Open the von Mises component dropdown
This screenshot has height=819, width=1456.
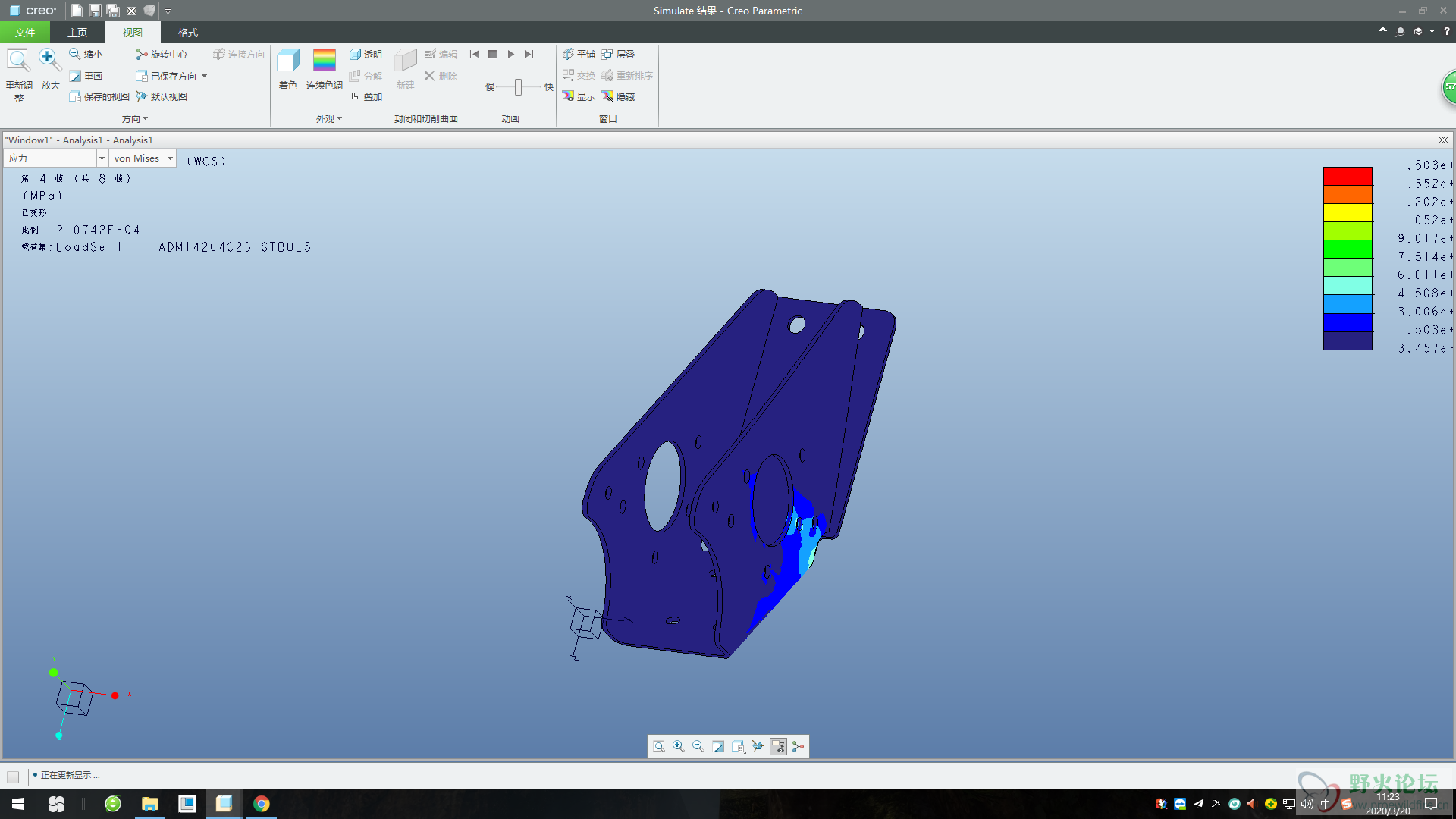click(x=171, y=158)
